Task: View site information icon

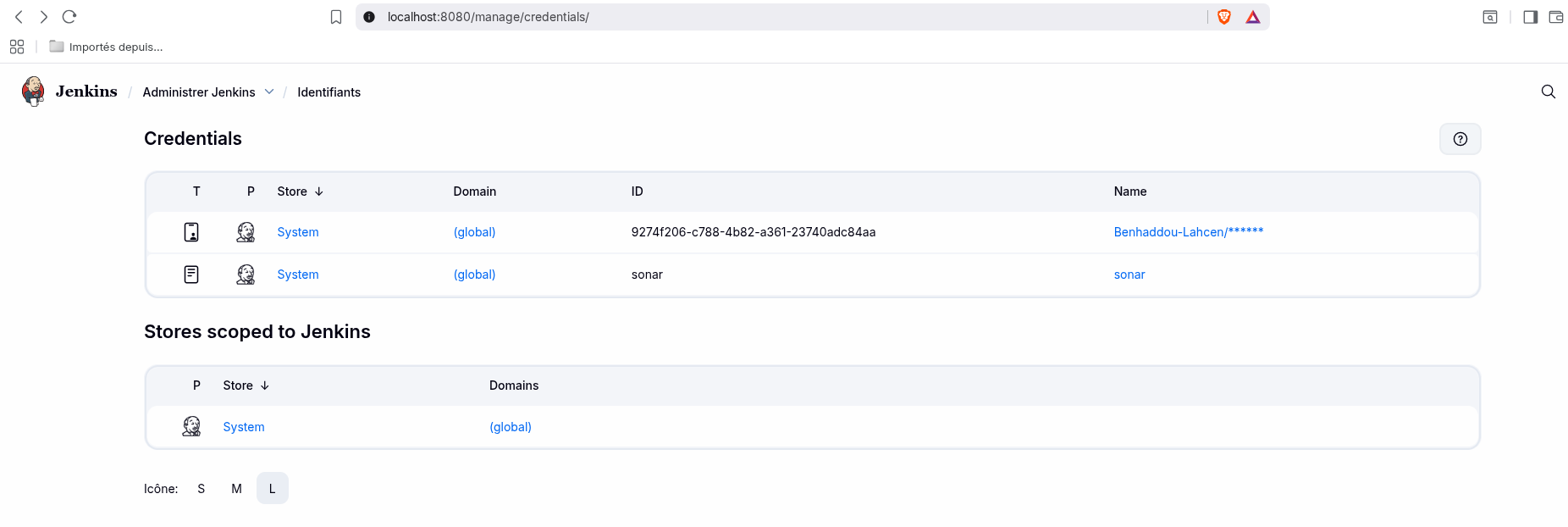Action: coord(369,17)
